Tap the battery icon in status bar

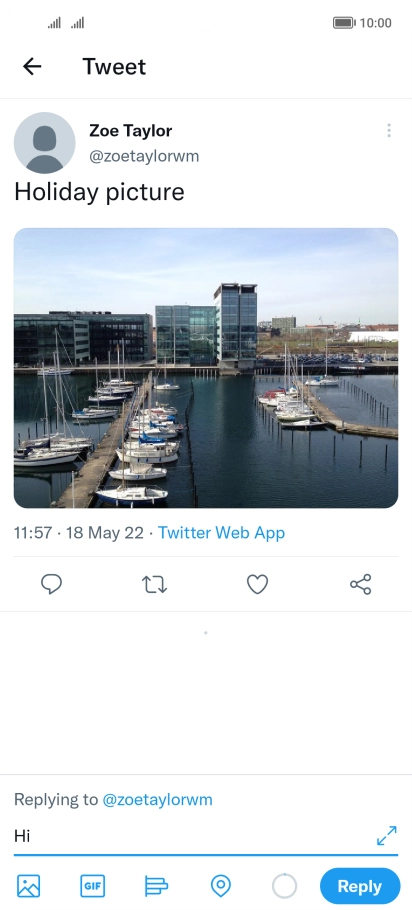(344, 23)
